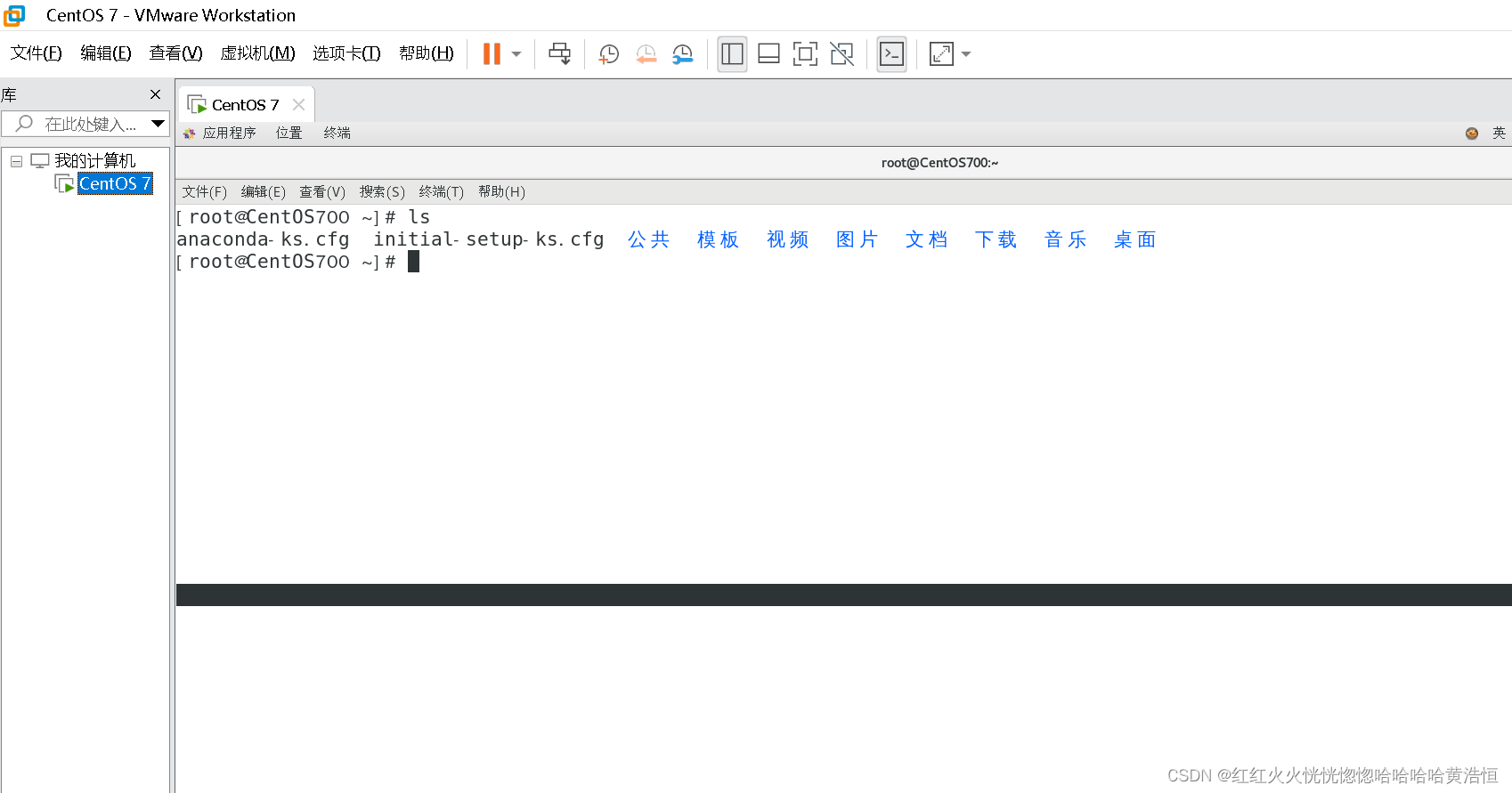1512x793 pixels.
Task: Open stretch display dropdown arrow
Action: tap(966, 54)
